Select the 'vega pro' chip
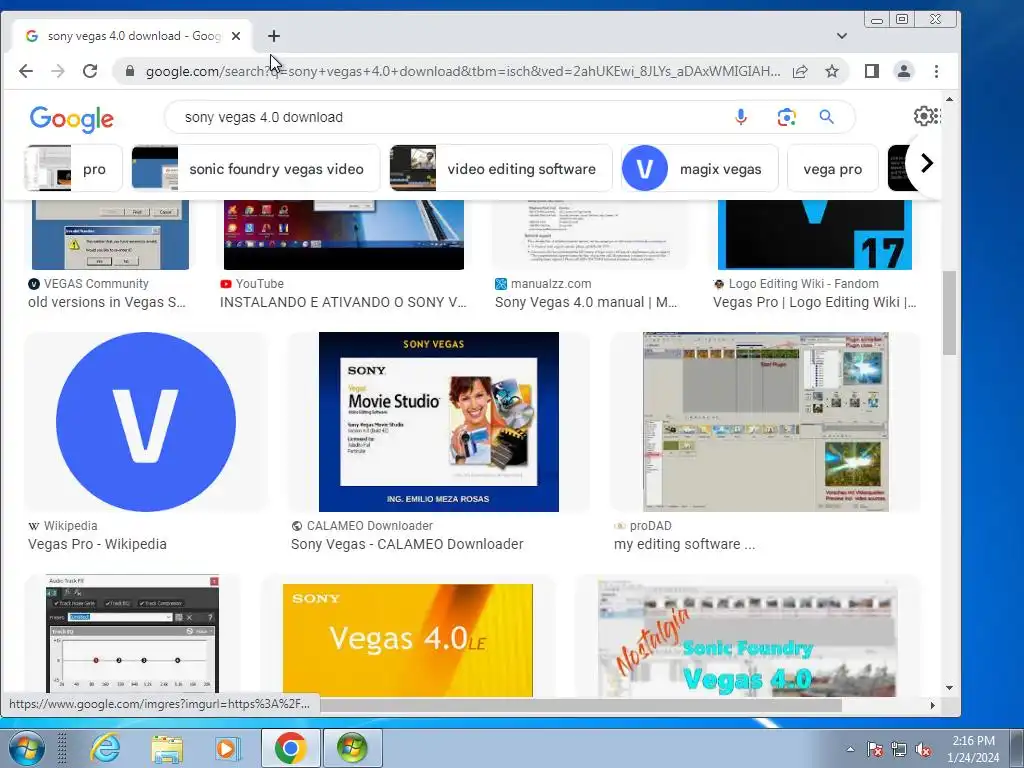The height and width of the screenshot is (768, 1024). 833,168
